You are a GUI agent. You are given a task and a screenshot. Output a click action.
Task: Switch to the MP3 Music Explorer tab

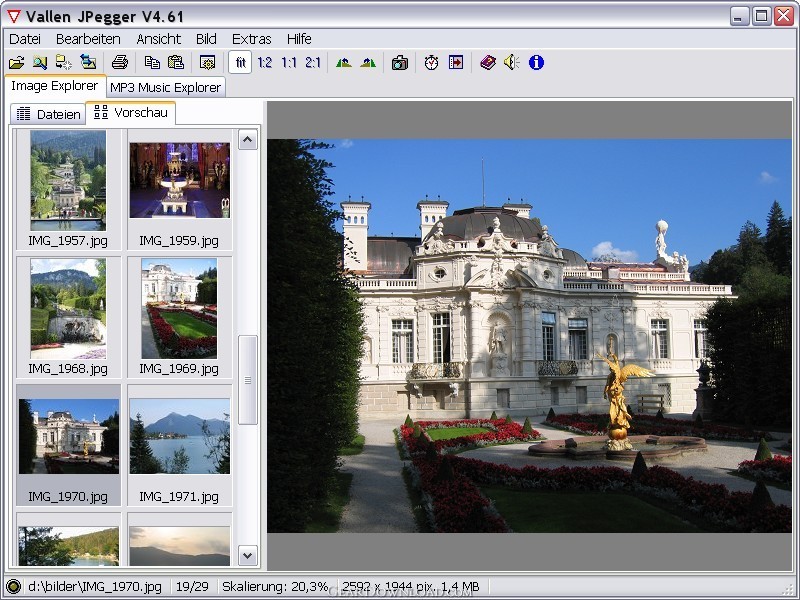click(x=166, y=87)
